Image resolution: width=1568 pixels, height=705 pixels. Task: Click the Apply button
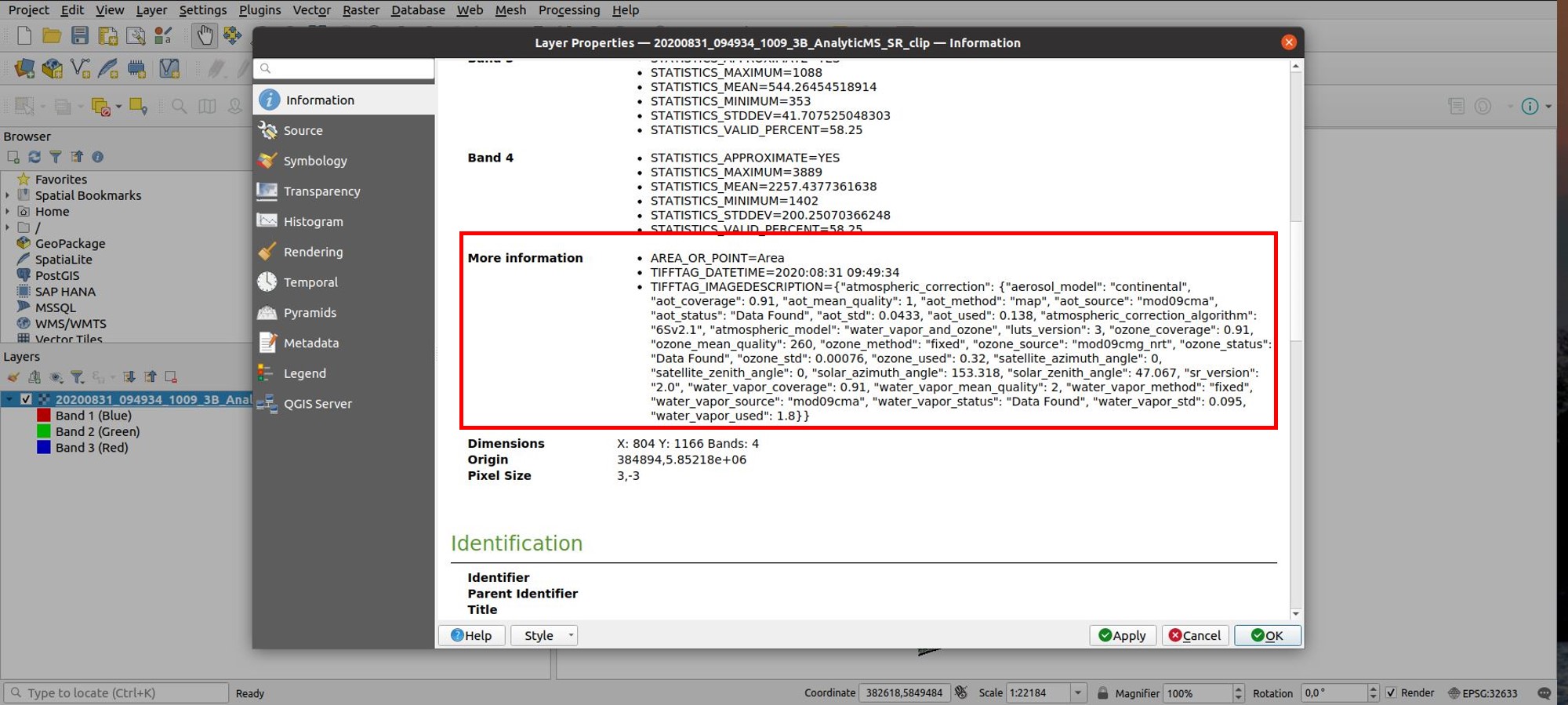point(1123,635)
